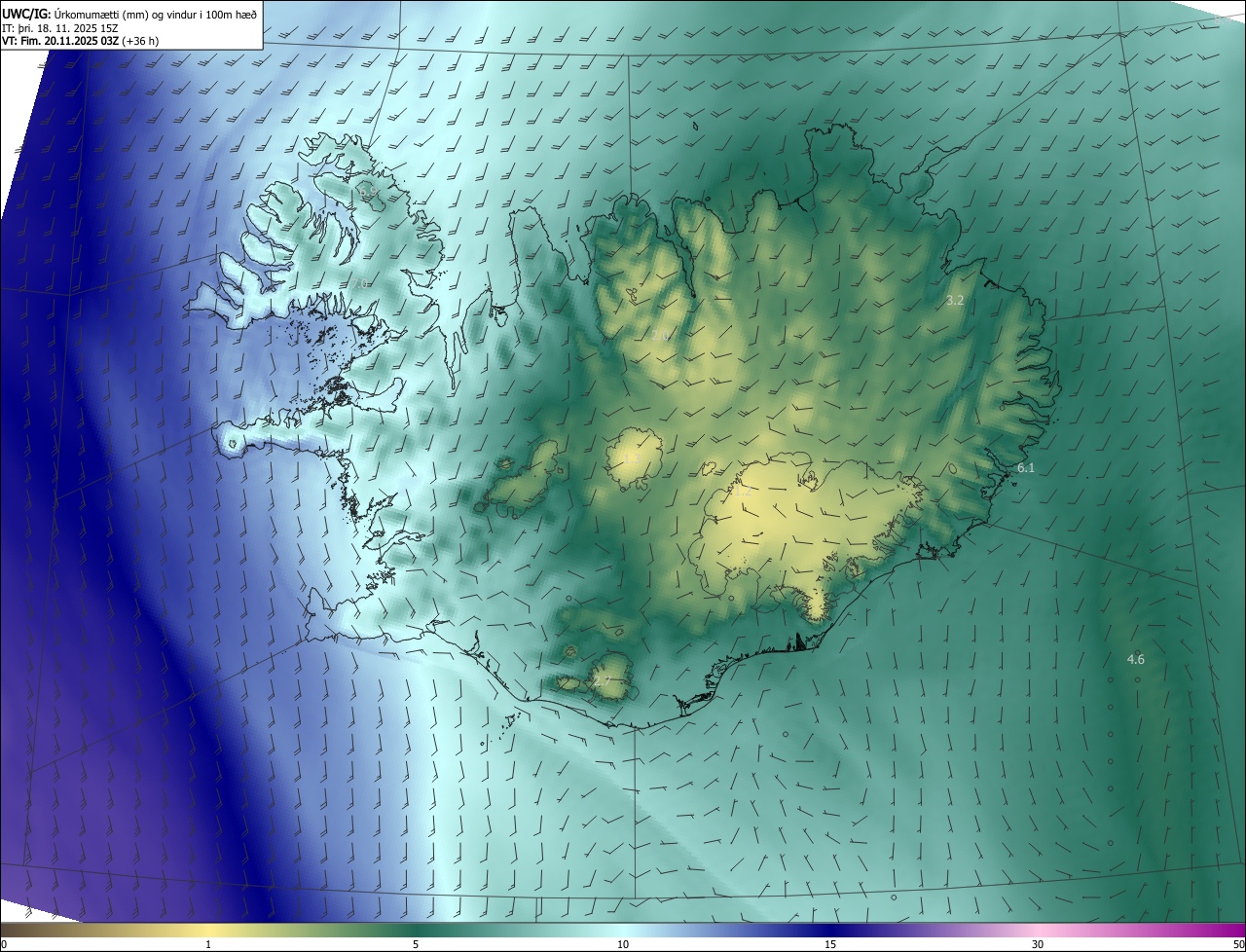Screen dimensions: 1246x952
Task: Click the 'IT: þri. 18. 11. 2025 15Z' line
Action: (60, 27)
